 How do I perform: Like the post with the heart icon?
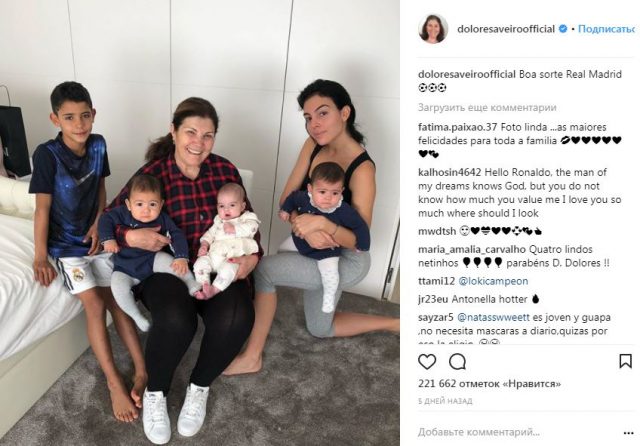point(427,362)
